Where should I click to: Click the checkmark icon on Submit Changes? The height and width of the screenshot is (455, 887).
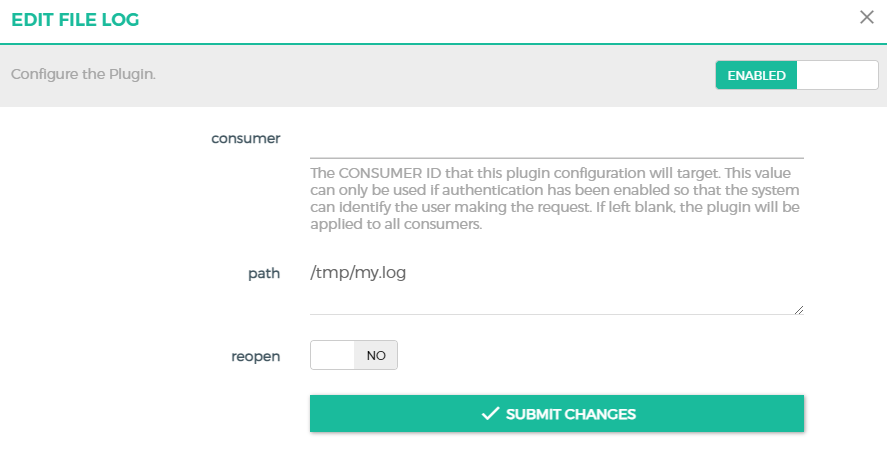coord(490,414)
